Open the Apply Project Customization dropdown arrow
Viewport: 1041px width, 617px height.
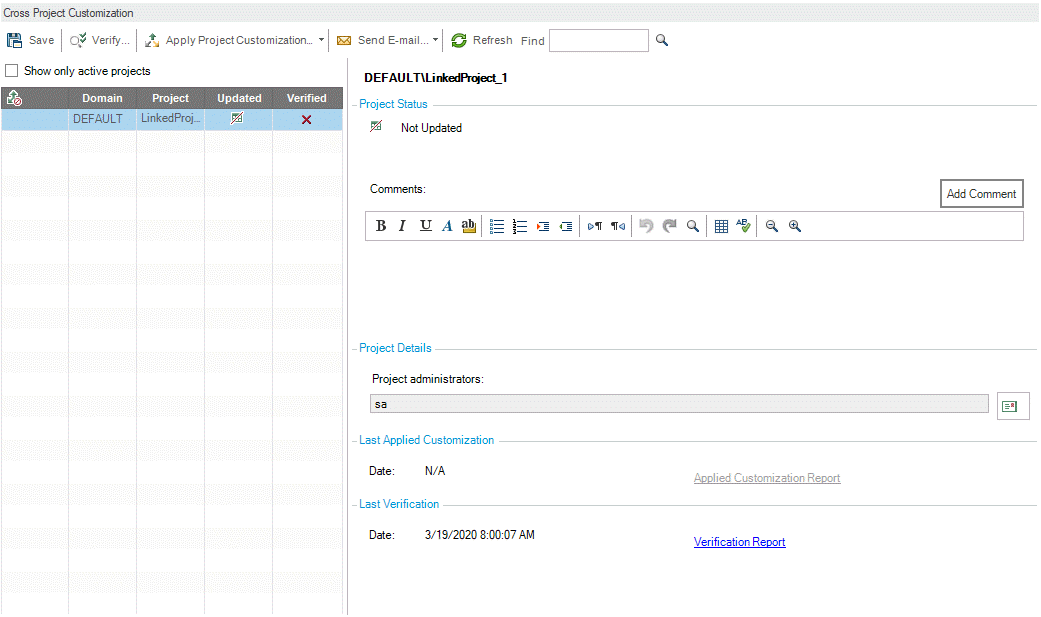click(321, 41)
